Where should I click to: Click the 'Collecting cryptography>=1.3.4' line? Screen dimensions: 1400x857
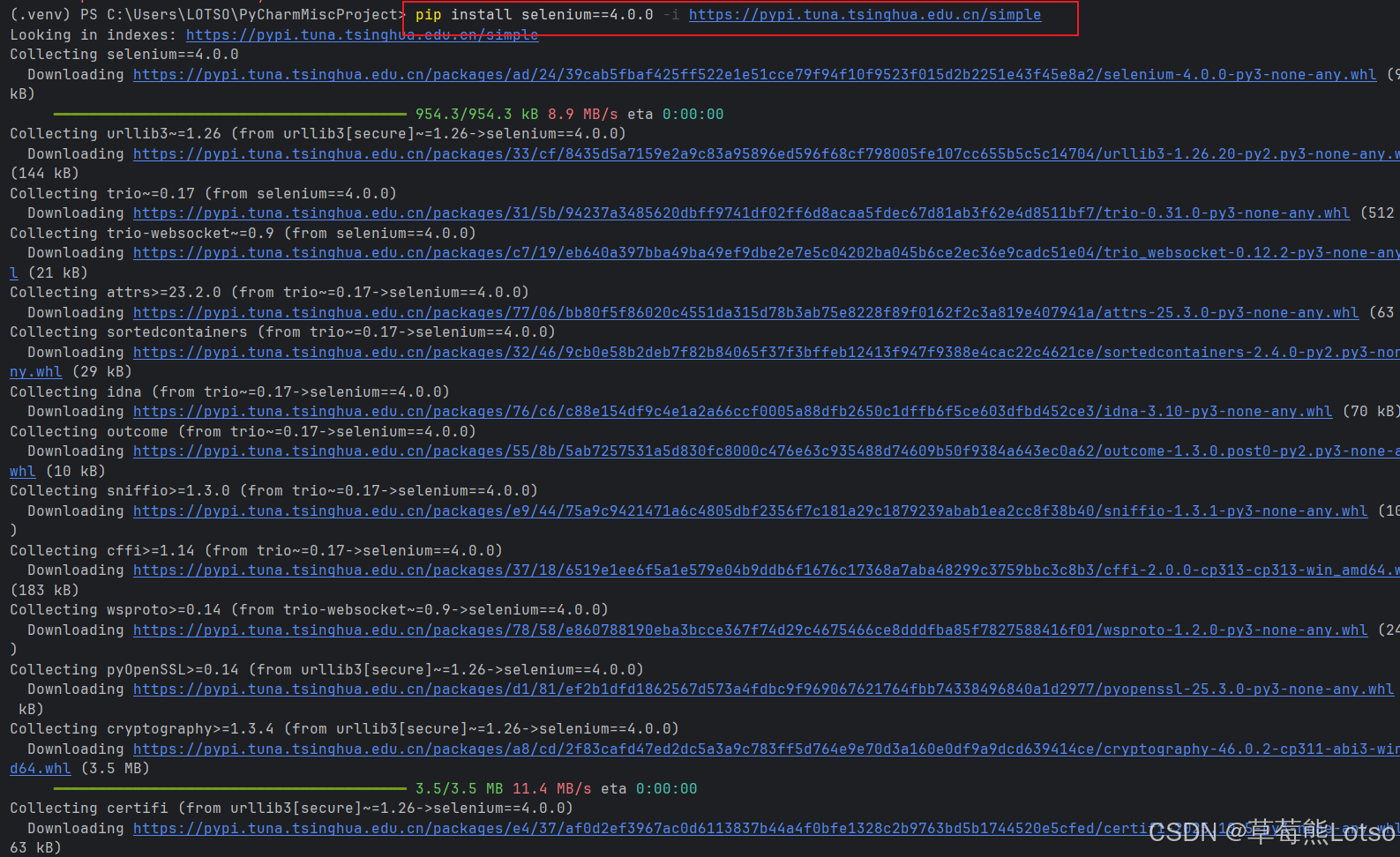click(x=344, y=729)
